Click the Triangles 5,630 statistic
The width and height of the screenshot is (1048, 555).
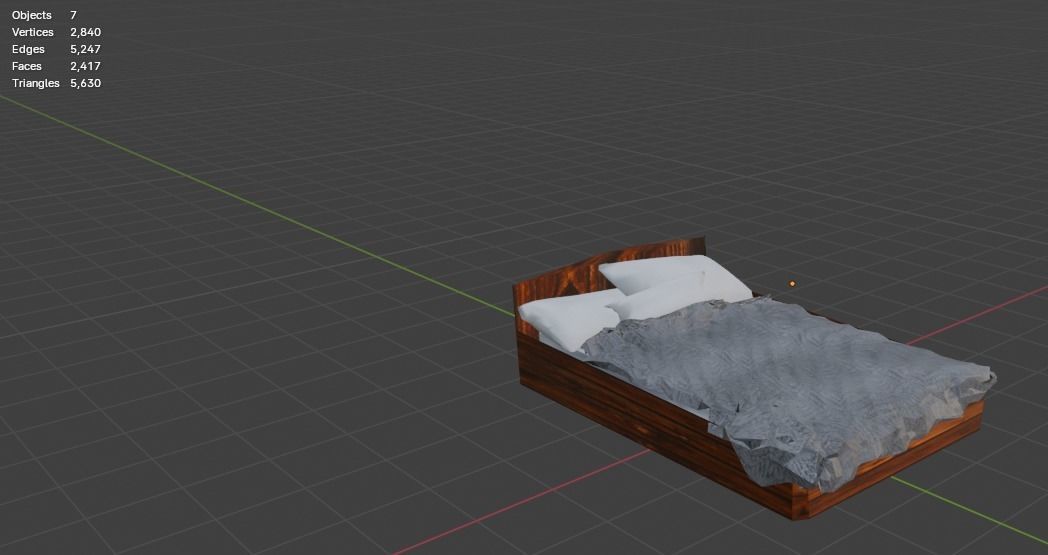[x=56, y=83]
